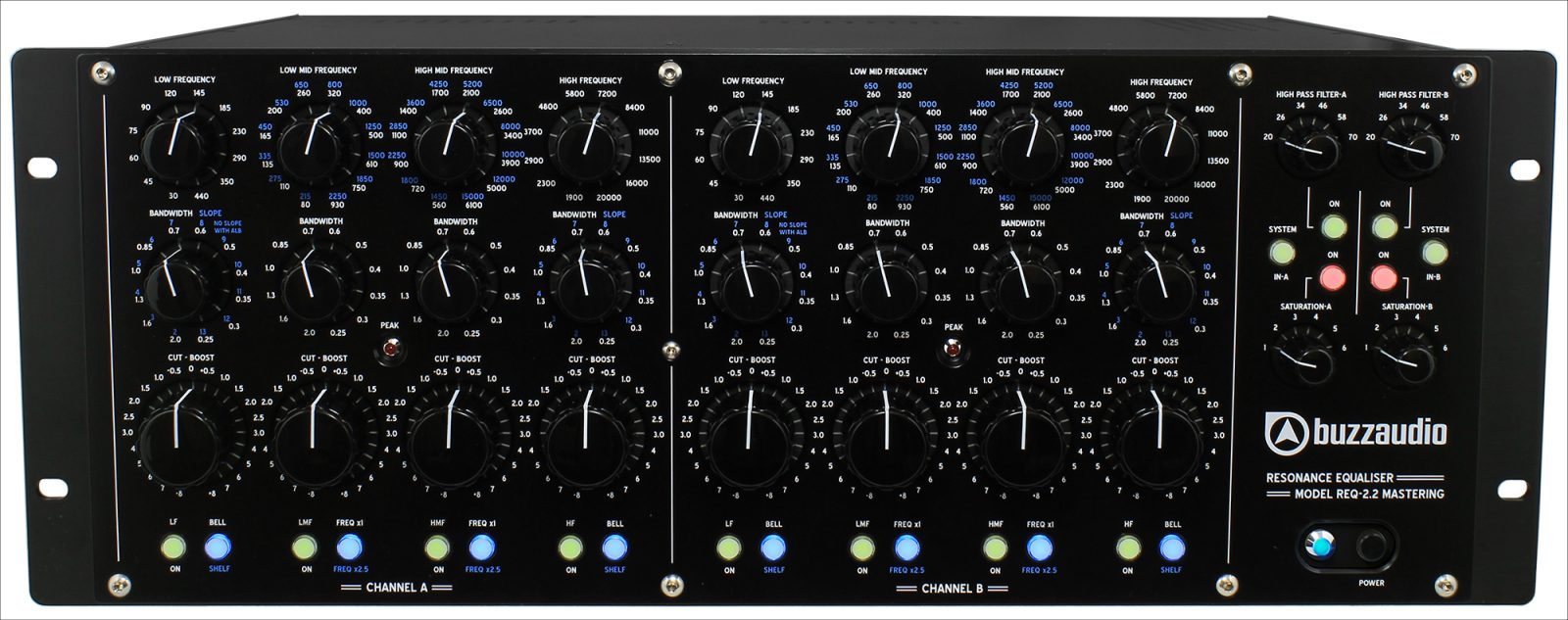This screenshot has width=1568, height=620.
Task: Click Channel B low band Cut-Boost knob
Action: pos(749,434)
